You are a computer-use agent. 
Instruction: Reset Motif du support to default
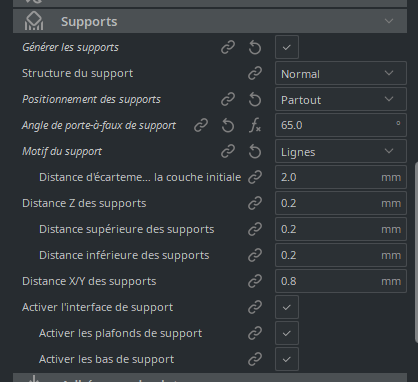(x=255, y=152)
